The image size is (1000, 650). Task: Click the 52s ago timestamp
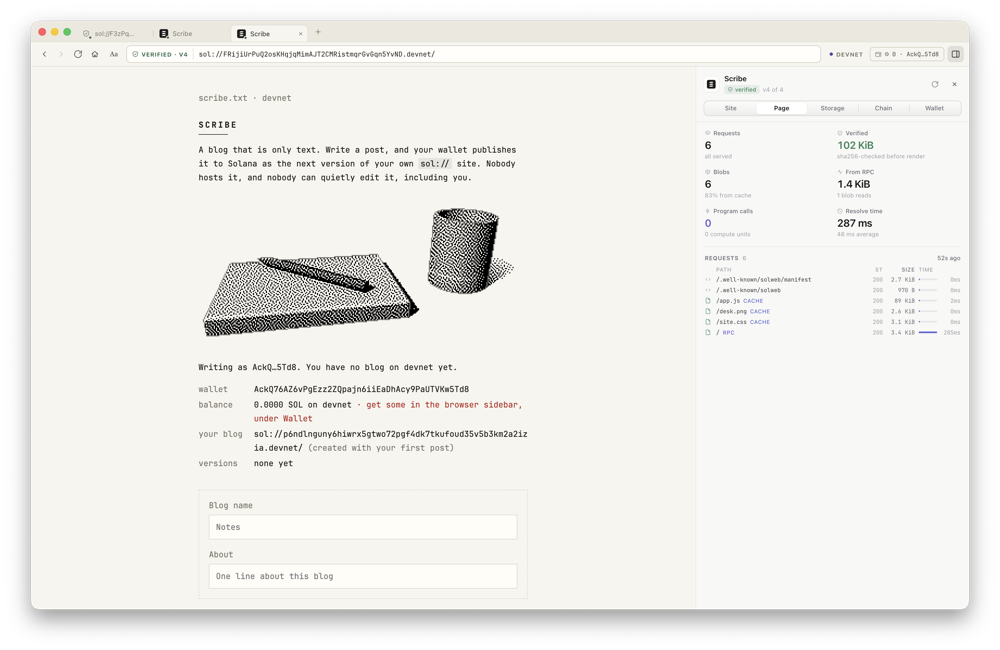948,258
